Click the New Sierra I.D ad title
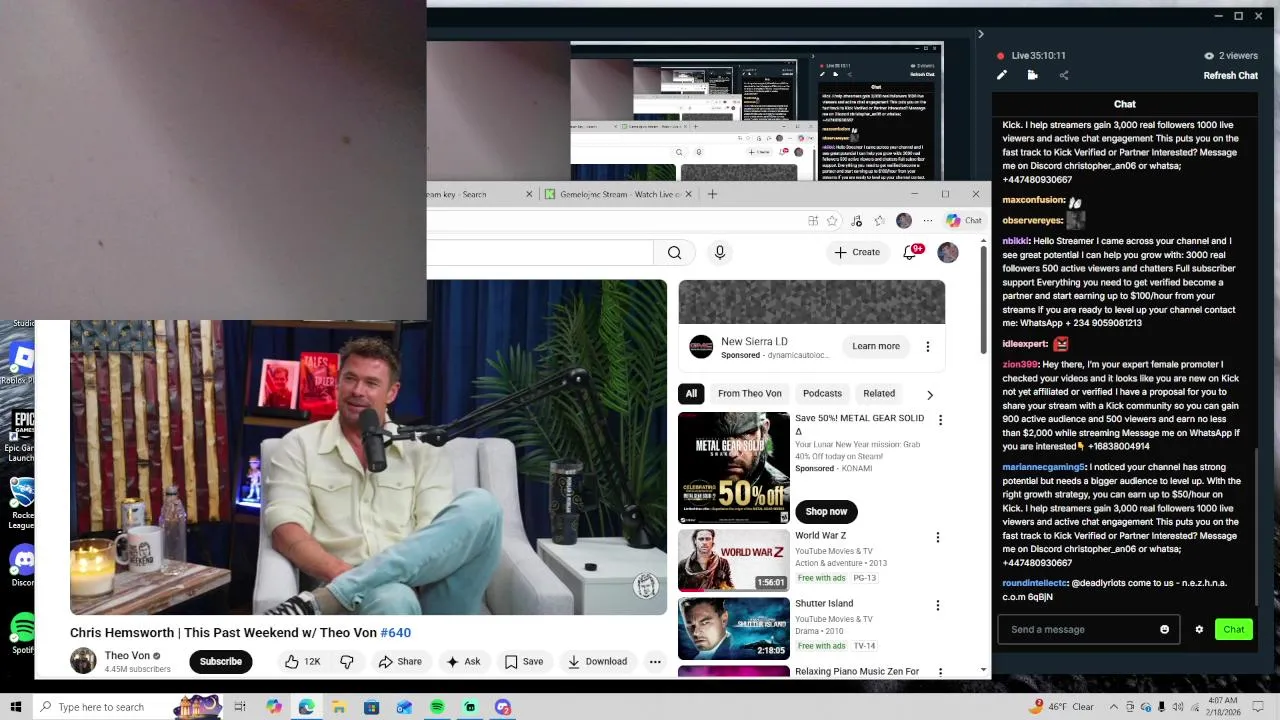This screenshot has height=720, width=1280. (754, 341)
